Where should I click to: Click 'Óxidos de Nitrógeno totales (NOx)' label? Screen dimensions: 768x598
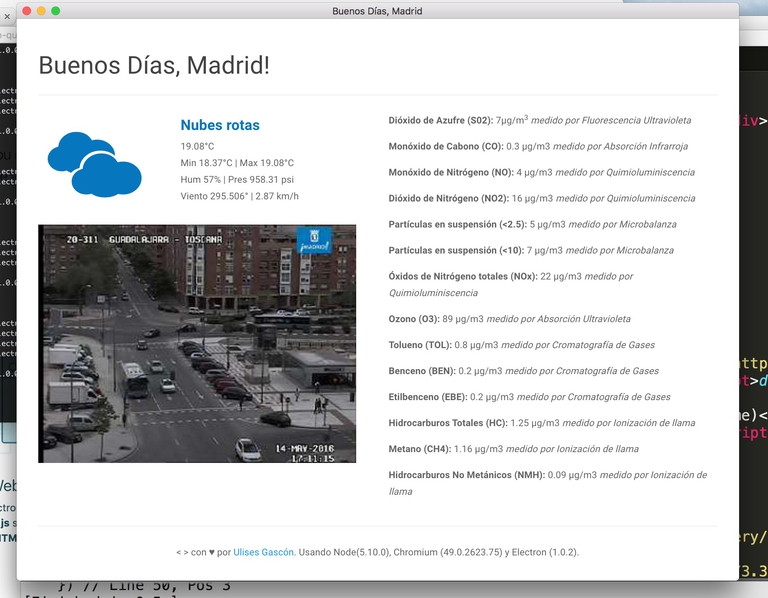pos(463,276)
